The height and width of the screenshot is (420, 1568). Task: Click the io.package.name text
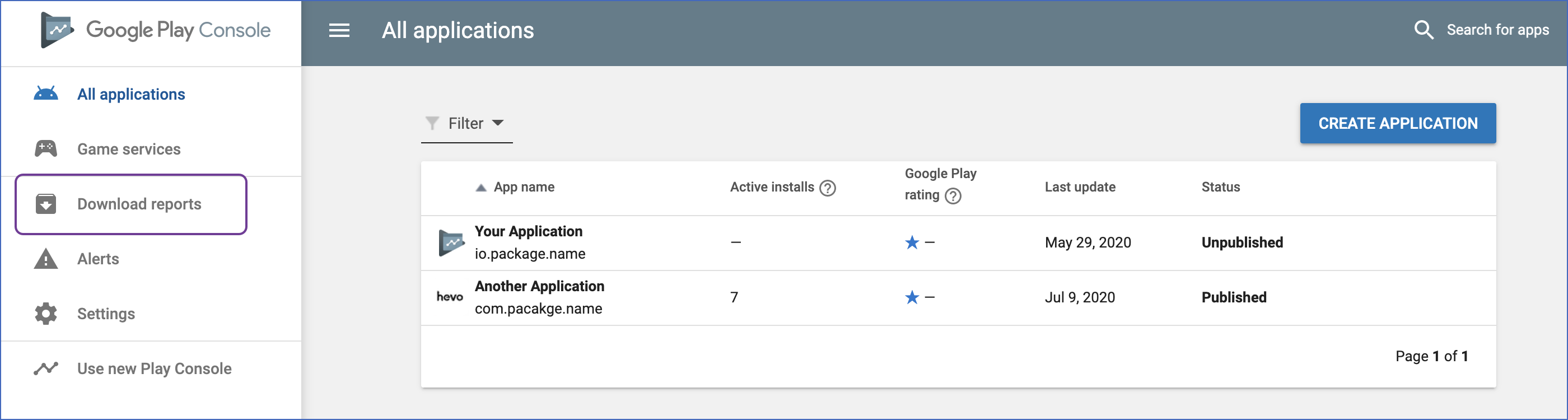[x=530, y=254]
